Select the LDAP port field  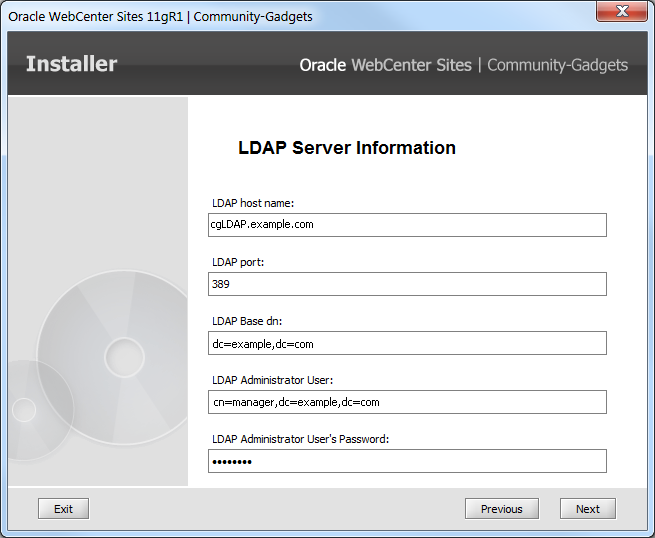pos(407,284)
